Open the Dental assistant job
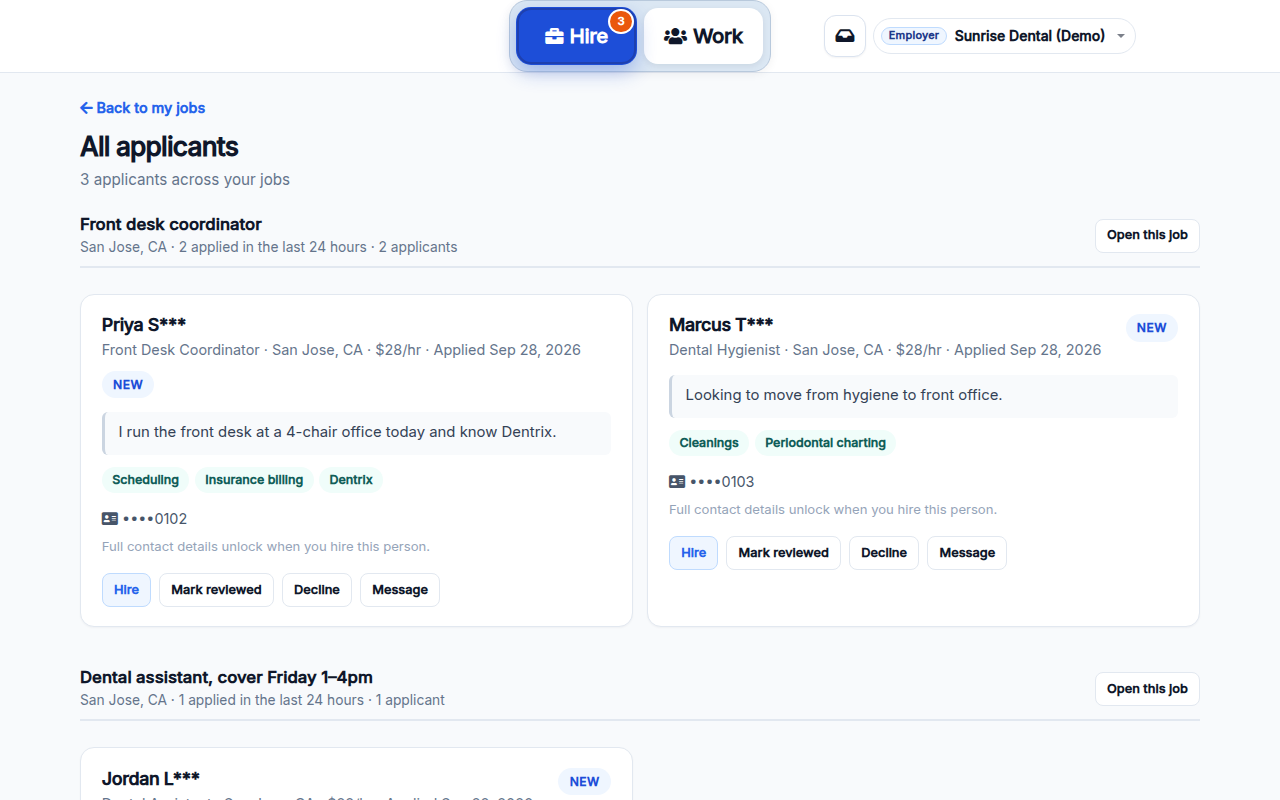The height and width of the screenshot is (800, 1280). point(1147,689)
